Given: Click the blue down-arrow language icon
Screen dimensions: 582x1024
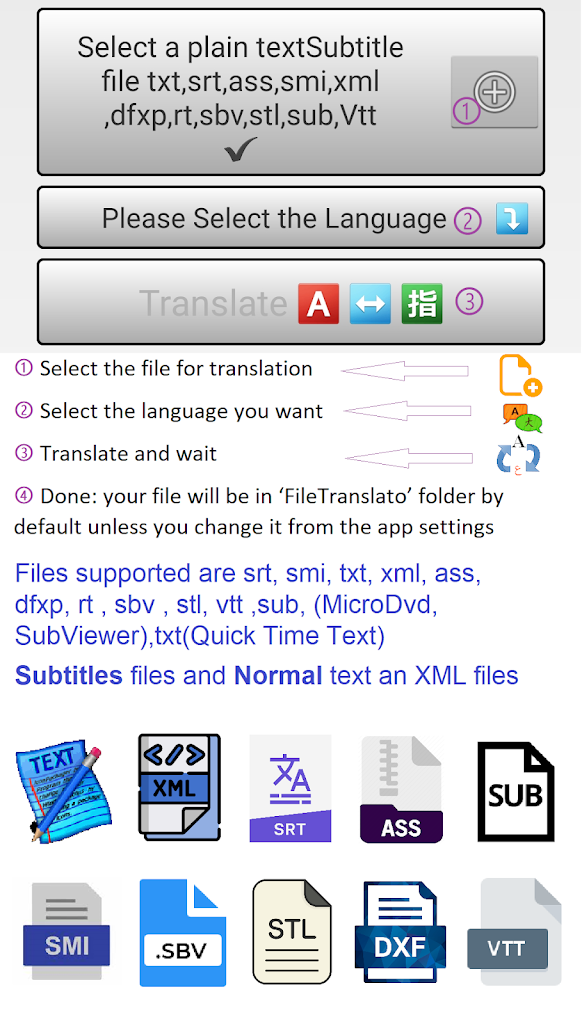Looking at the screenshot, I should coord(511,218).
